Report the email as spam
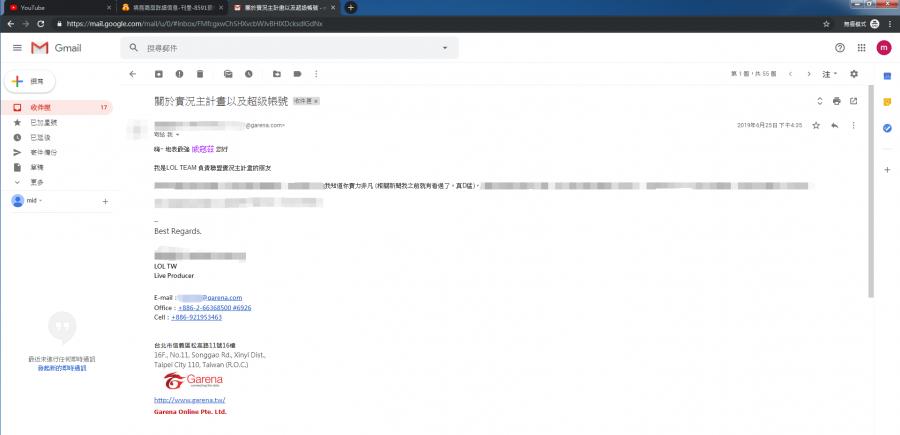 point(179,74)
